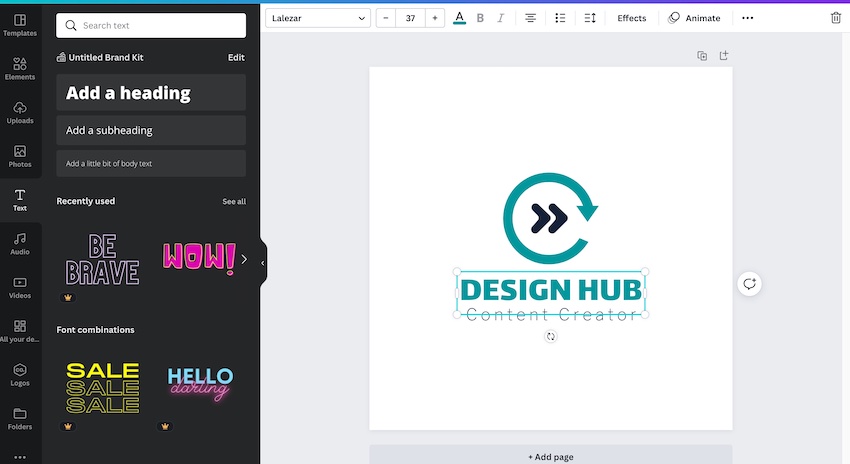Click the Recently used heading

pyautogui.click(x=86, y=201)
